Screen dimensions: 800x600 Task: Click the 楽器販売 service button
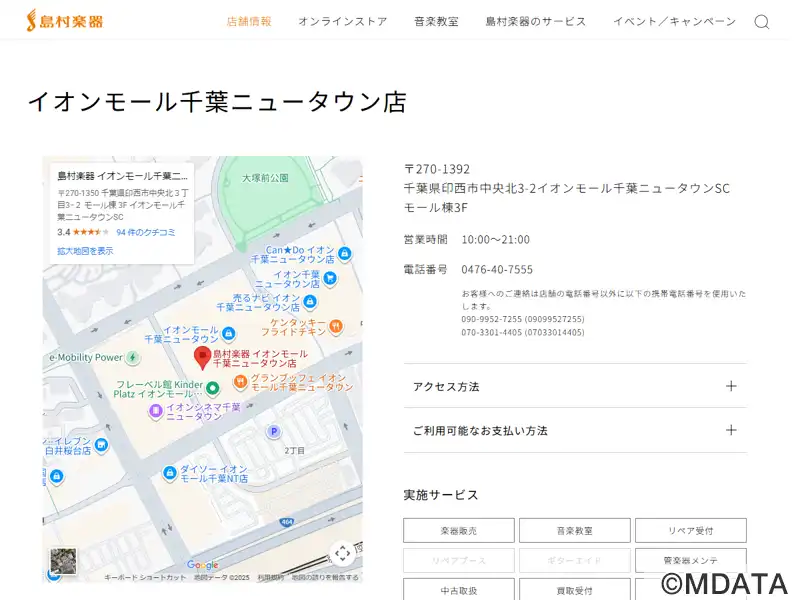pos(459,531)
